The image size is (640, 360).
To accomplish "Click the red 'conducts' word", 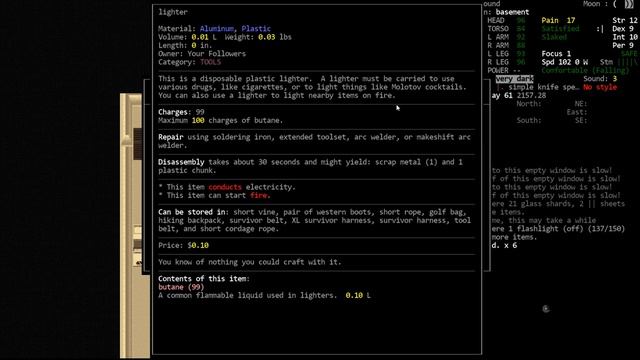I will pyautogui.click(x=225, y=187).
